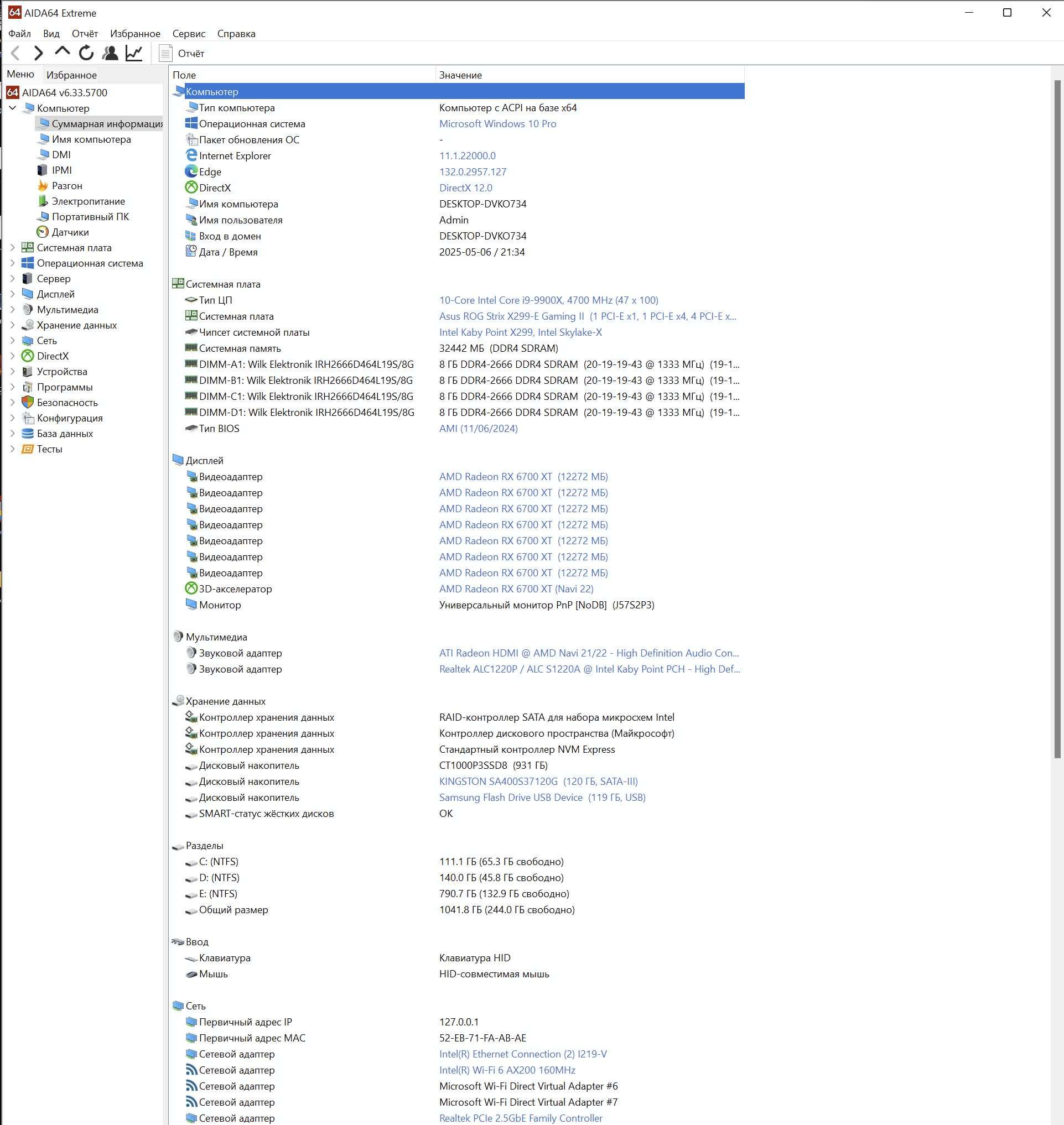Expand База данных tree node
1064x1125 pixels.
point(13,433)
